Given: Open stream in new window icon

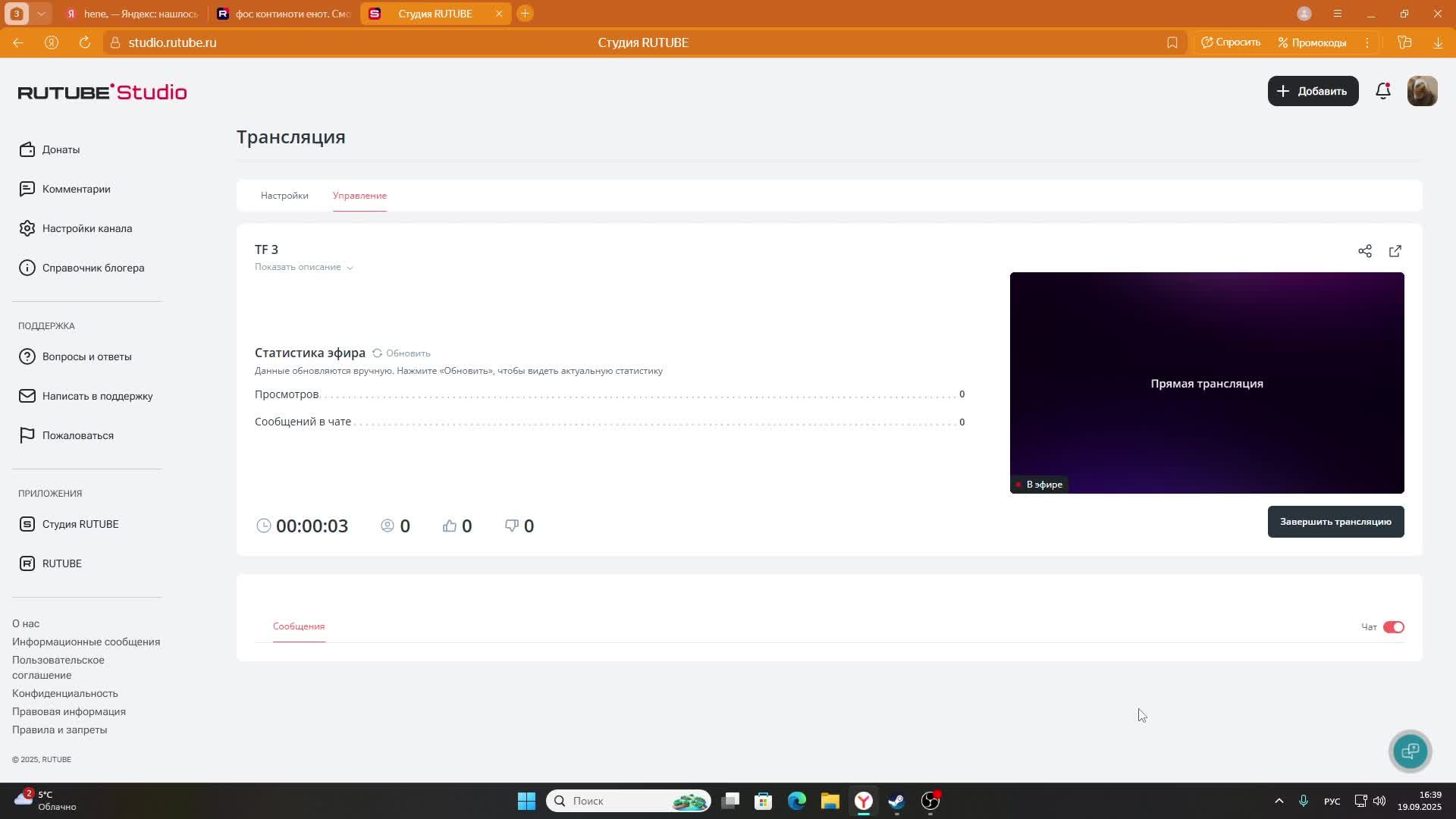Looking at the screenshot, I should [1395, 251].
